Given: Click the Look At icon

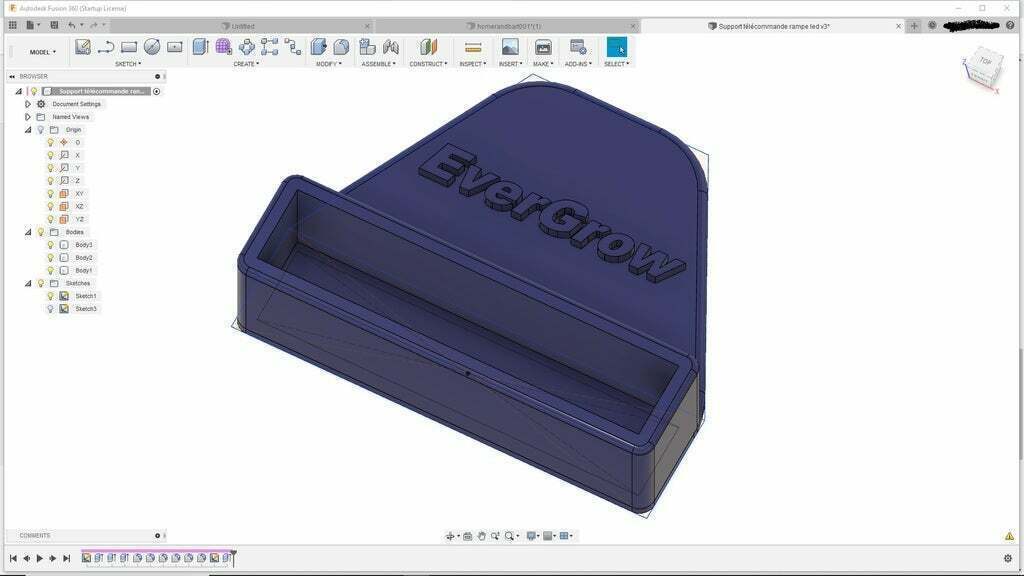Looking at the screenshot, I should pos(468,536).
